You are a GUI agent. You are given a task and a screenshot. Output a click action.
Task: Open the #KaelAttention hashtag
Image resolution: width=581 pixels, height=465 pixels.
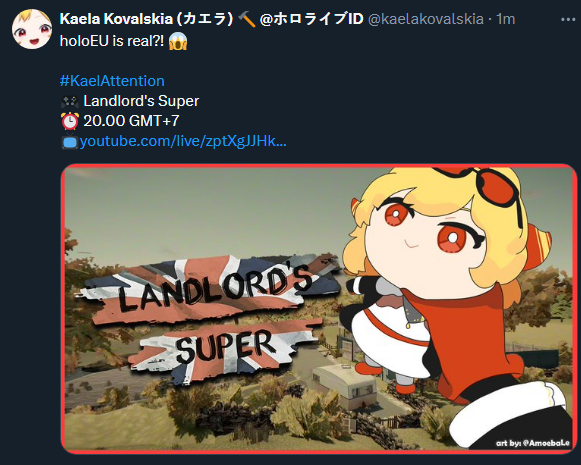112,81
